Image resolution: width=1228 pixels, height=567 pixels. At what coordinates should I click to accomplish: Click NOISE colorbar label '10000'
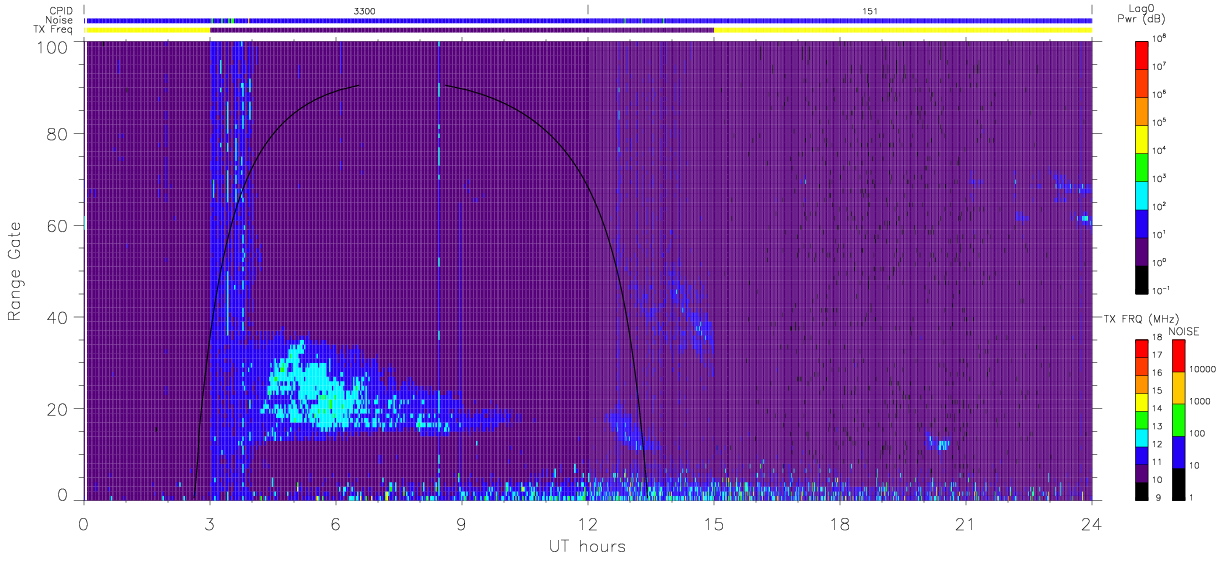click(1204, 371)
